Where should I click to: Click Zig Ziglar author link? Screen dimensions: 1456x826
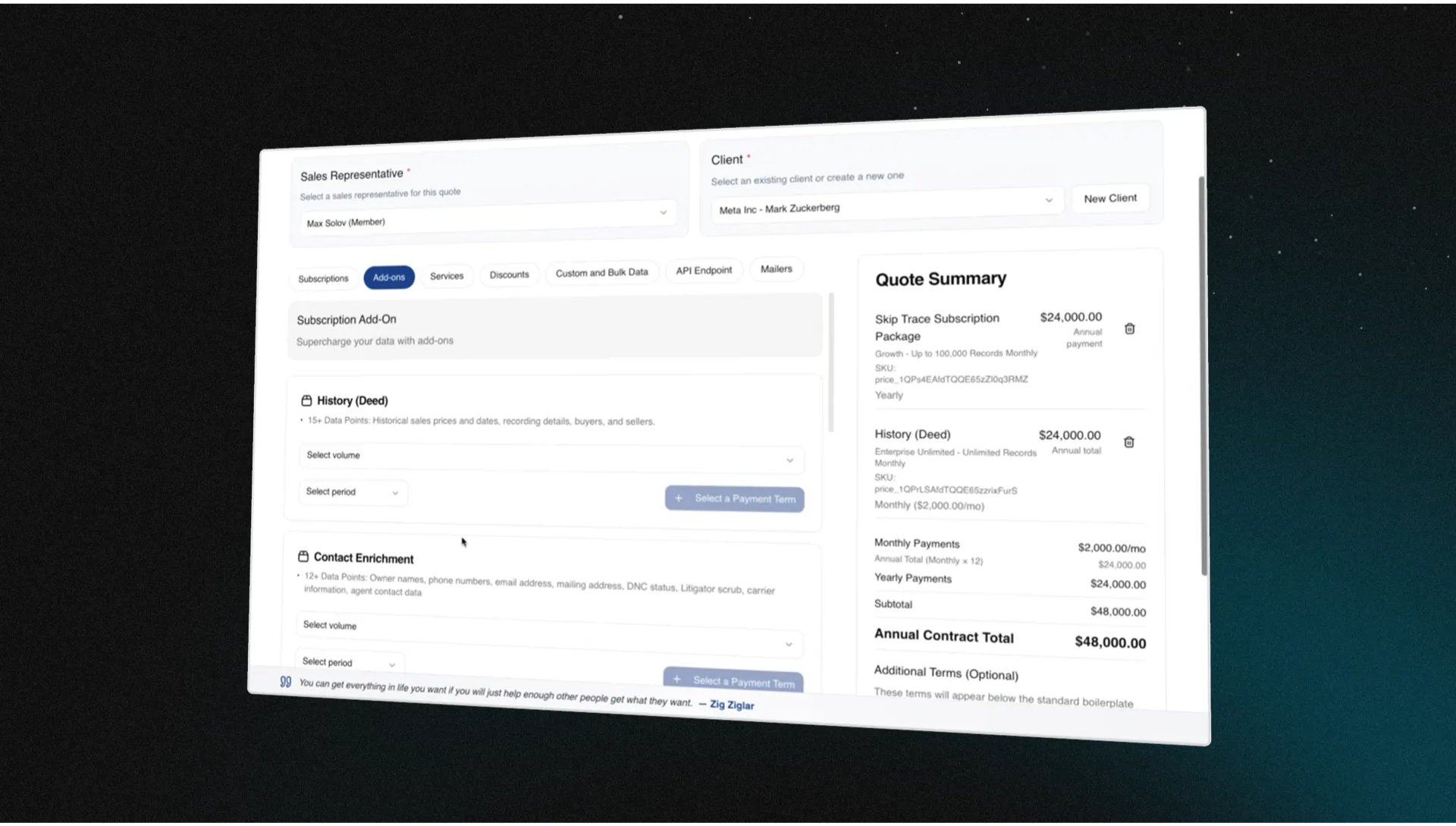(x=731, y=705)
